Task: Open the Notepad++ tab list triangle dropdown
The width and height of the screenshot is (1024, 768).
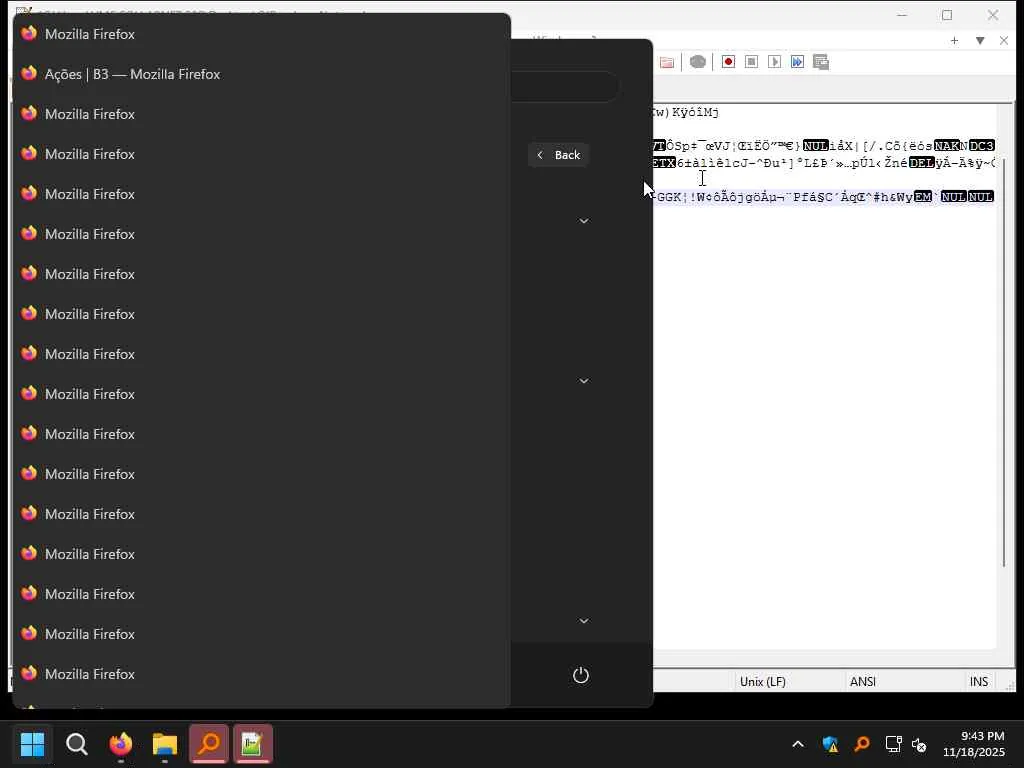Action: 980,40
